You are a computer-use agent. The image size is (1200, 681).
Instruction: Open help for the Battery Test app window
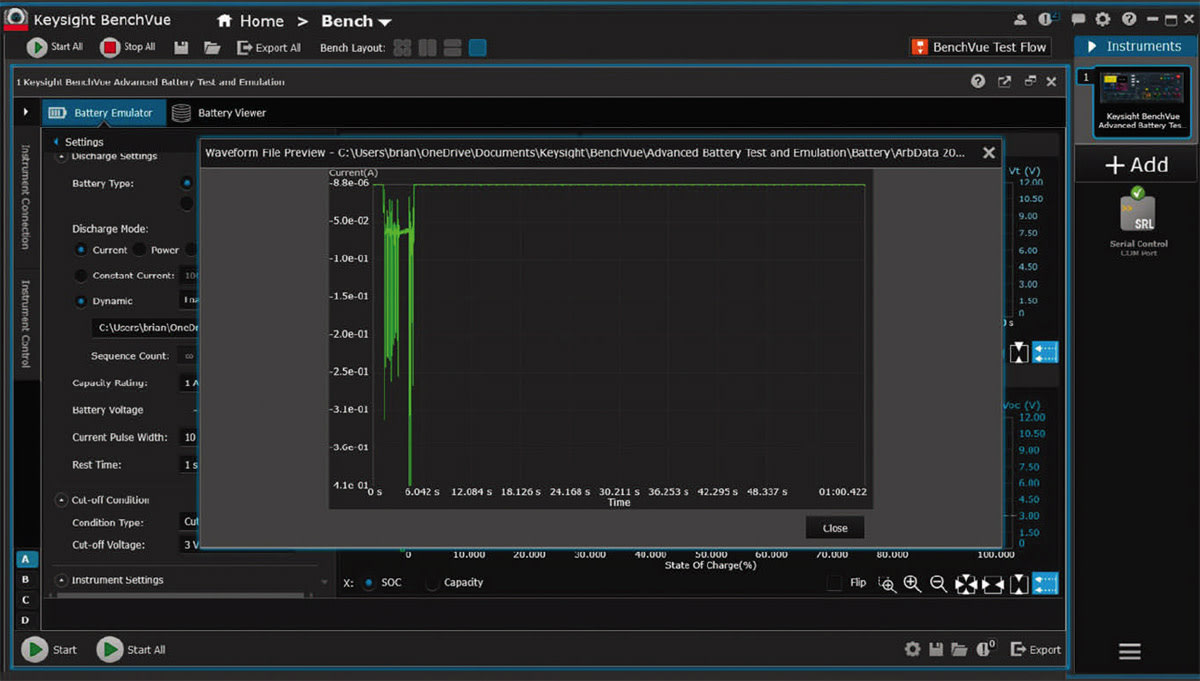coord(978,82)
